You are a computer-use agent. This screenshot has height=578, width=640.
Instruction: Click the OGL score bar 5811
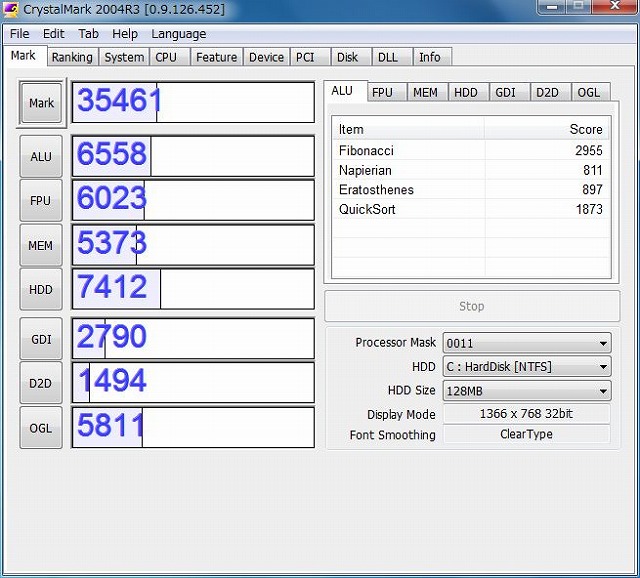tap(193, 427)
